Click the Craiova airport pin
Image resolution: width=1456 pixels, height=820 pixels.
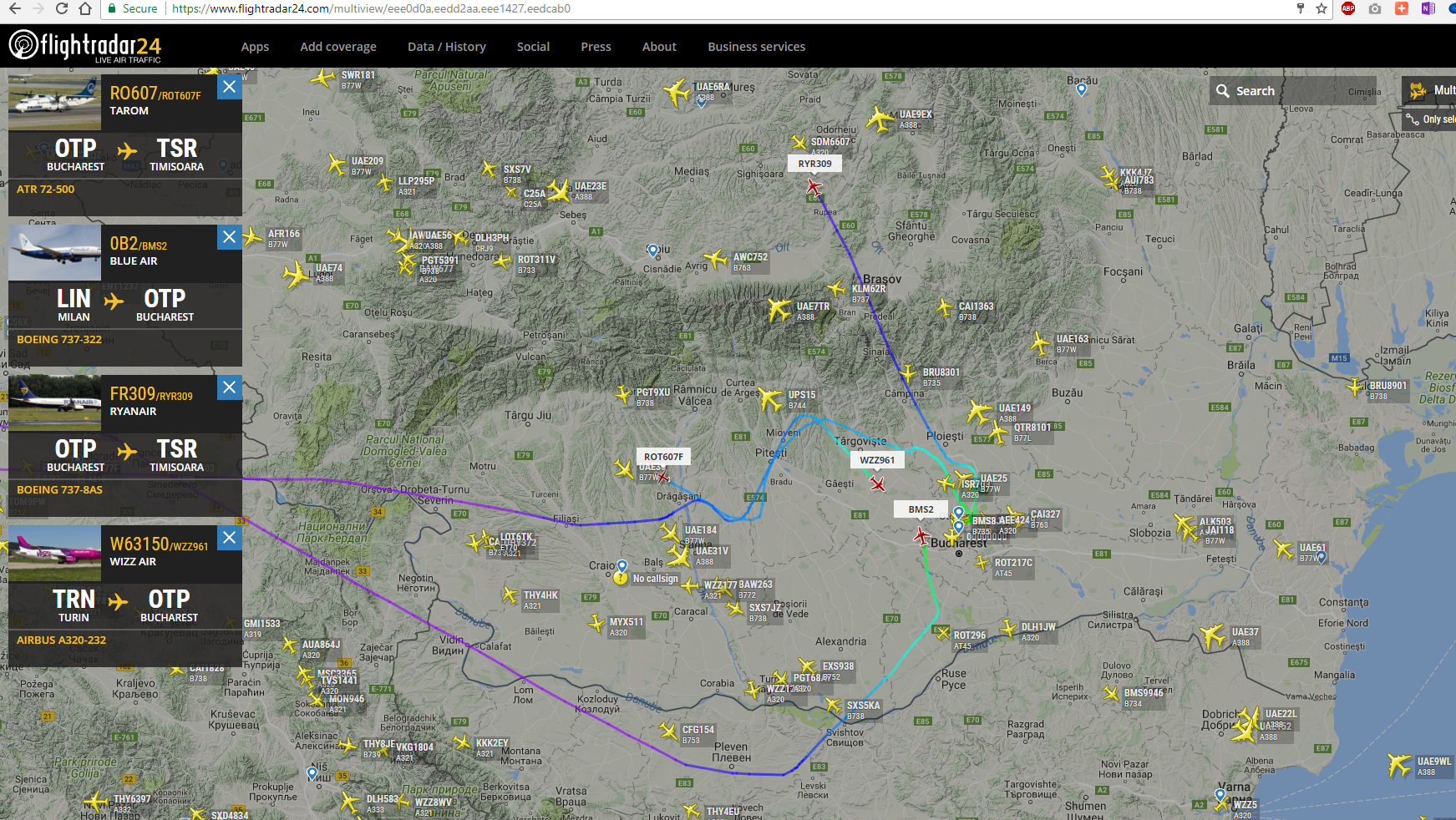coord(621,566)
